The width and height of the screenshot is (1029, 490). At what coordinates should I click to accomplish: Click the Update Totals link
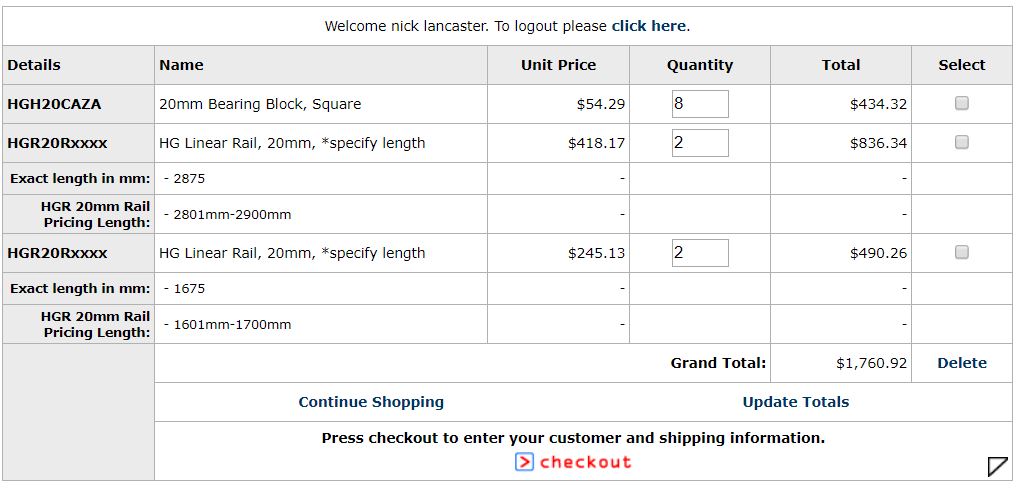point(795,402)
